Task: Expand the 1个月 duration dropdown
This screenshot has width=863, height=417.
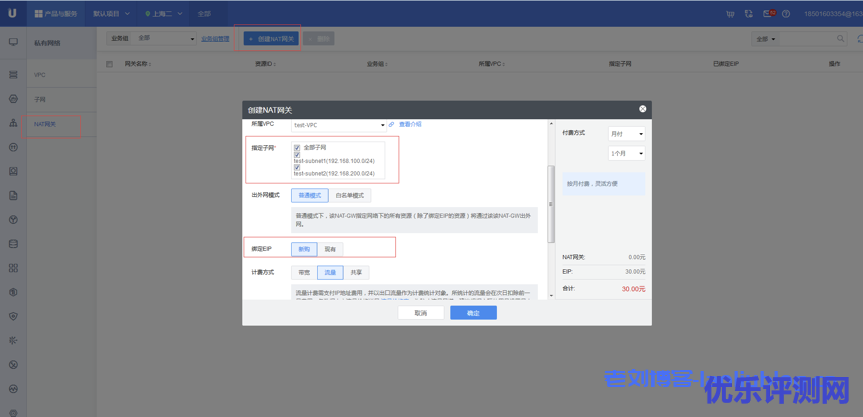Action: (626, 153)
